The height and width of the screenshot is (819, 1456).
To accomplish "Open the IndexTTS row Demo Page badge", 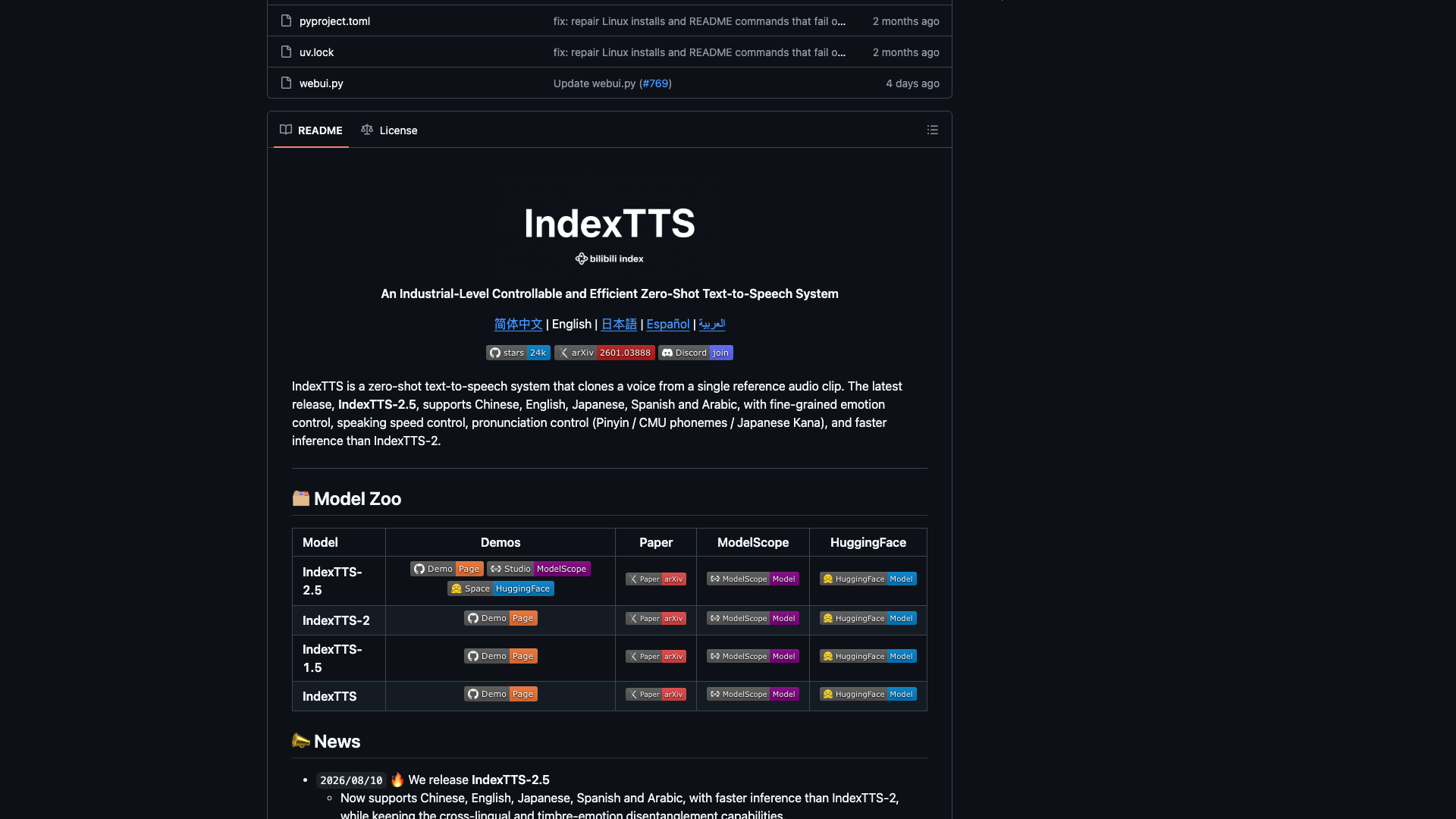I will (500, 694).
